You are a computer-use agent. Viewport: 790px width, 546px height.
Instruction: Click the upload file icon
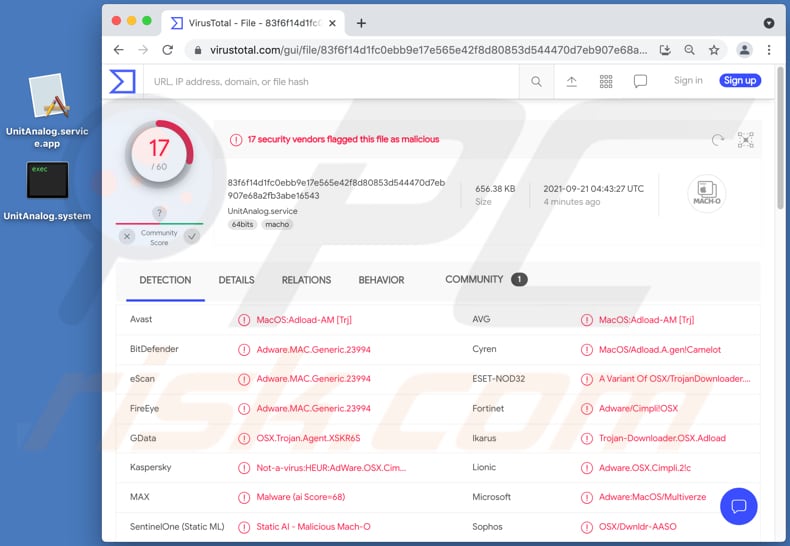pos(571,82)
